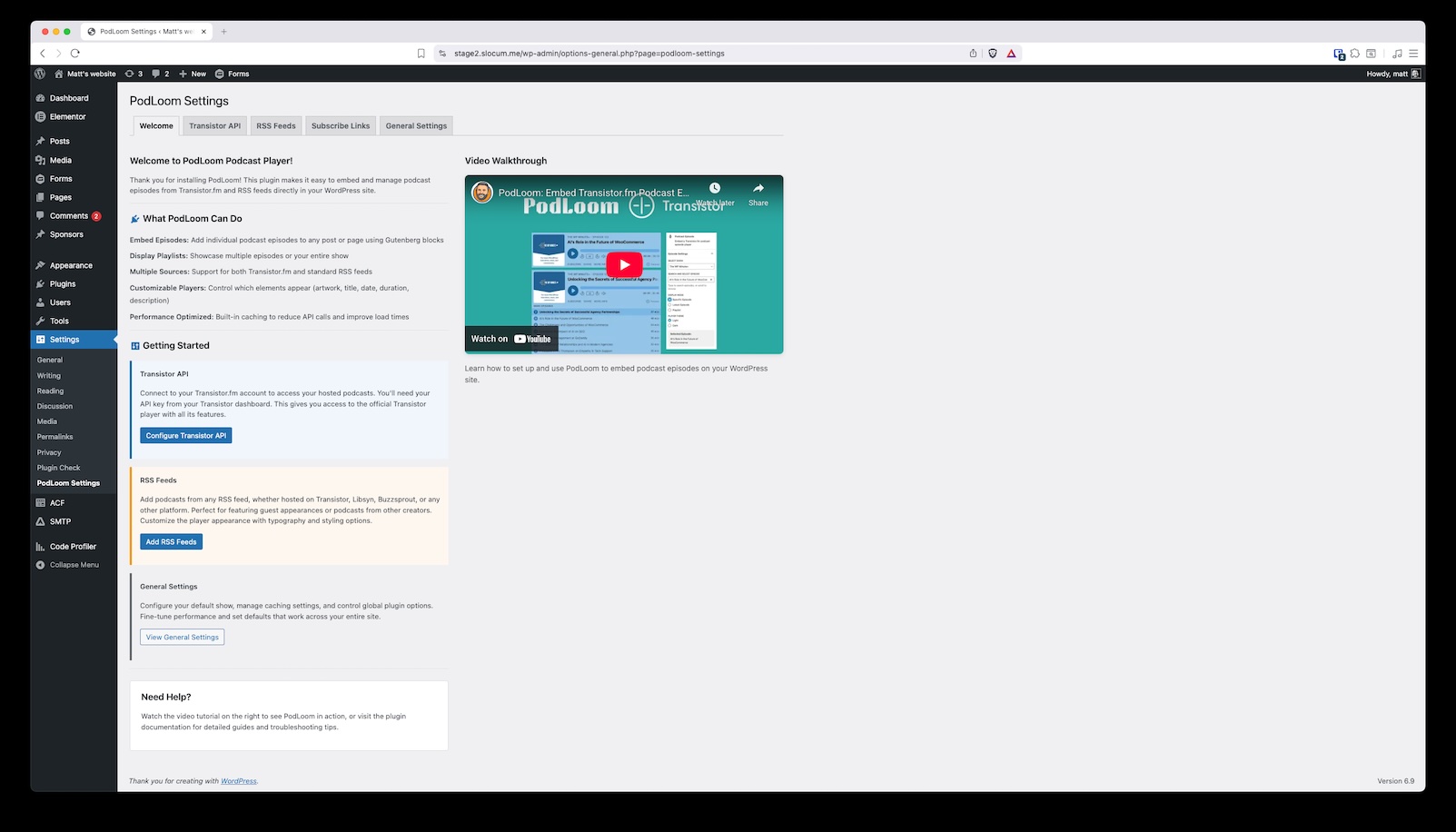Play the PodLoom walkthrough video
1456x832 pixels.
click(x=623, y=264)
